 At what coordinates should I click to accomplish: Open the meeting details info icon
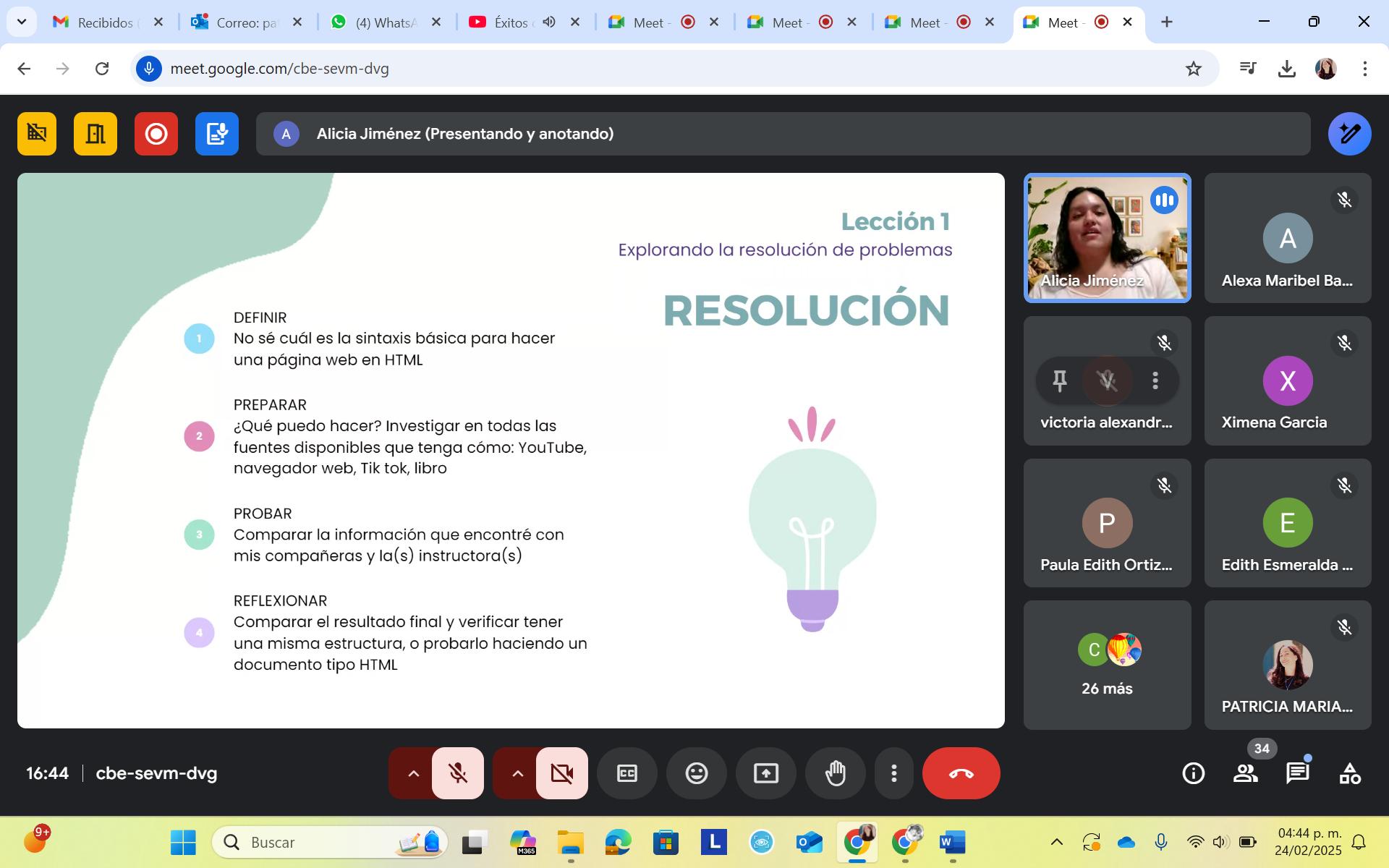coord(1193,773)
